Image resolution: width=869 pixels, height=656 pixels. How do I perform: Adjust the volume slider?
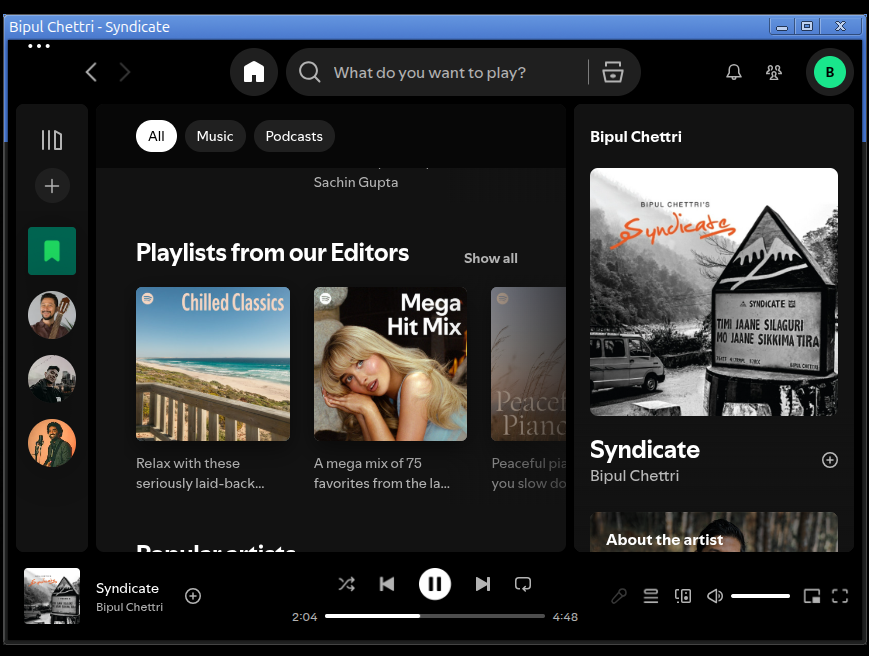[760, 596]
